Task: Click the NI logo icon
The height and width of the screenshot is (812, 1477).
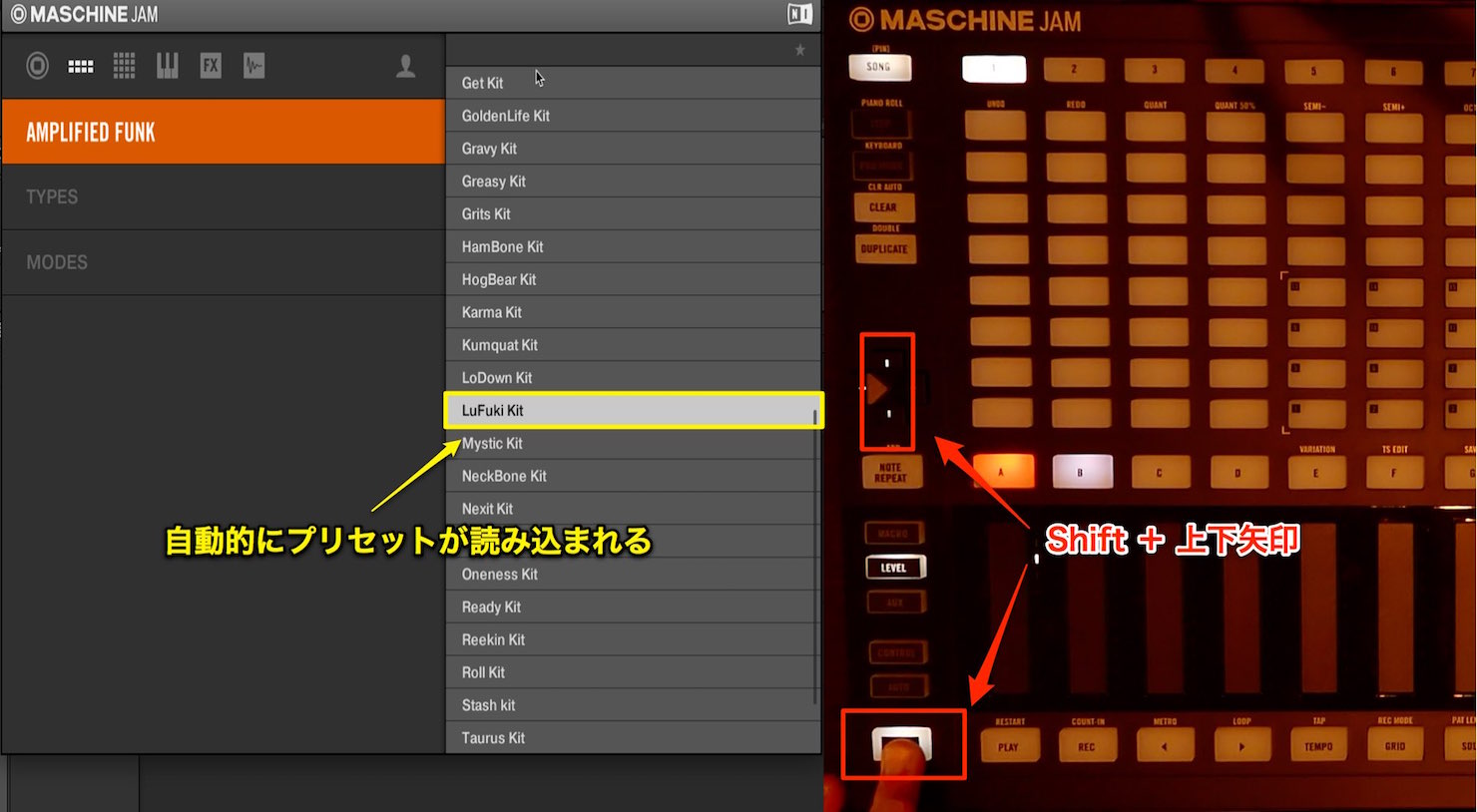Action: pos(799,14)
